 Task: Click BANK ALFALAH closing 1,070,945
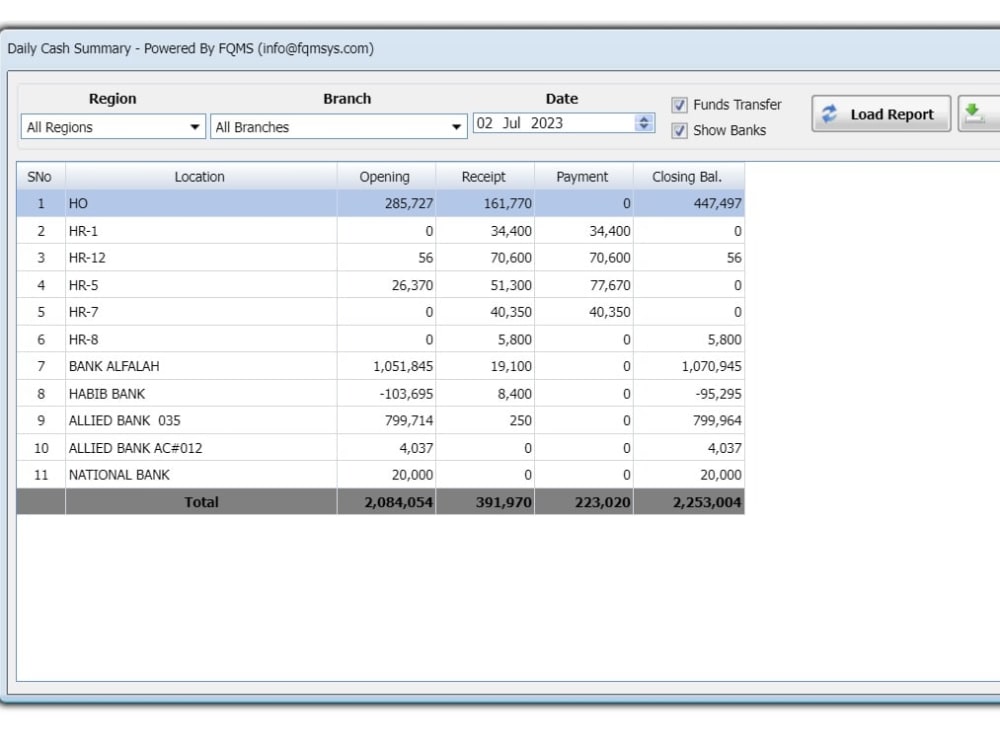tap(712, 366)
